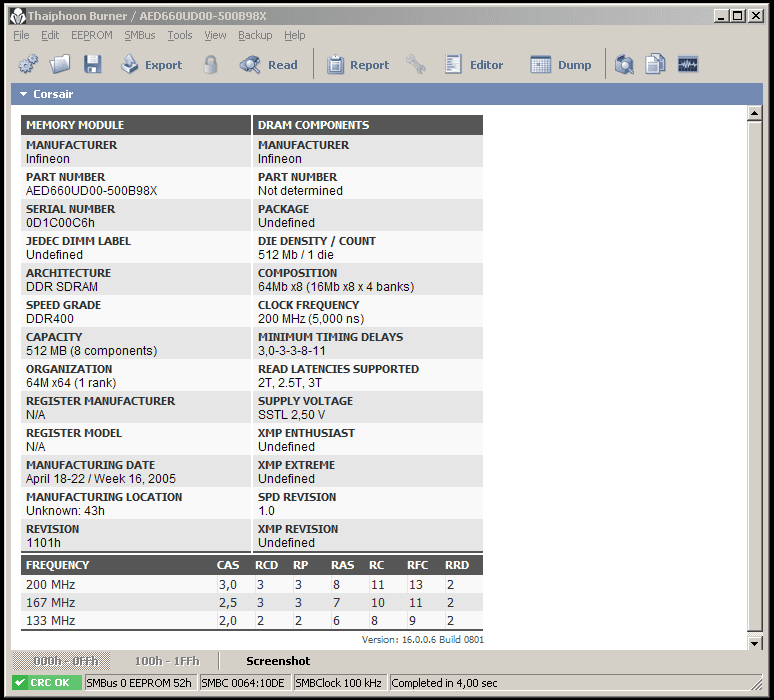Click the Not determined part number value
Viewport: 774px width, 700px height.
pyautogui.click(x=300, y=191)
